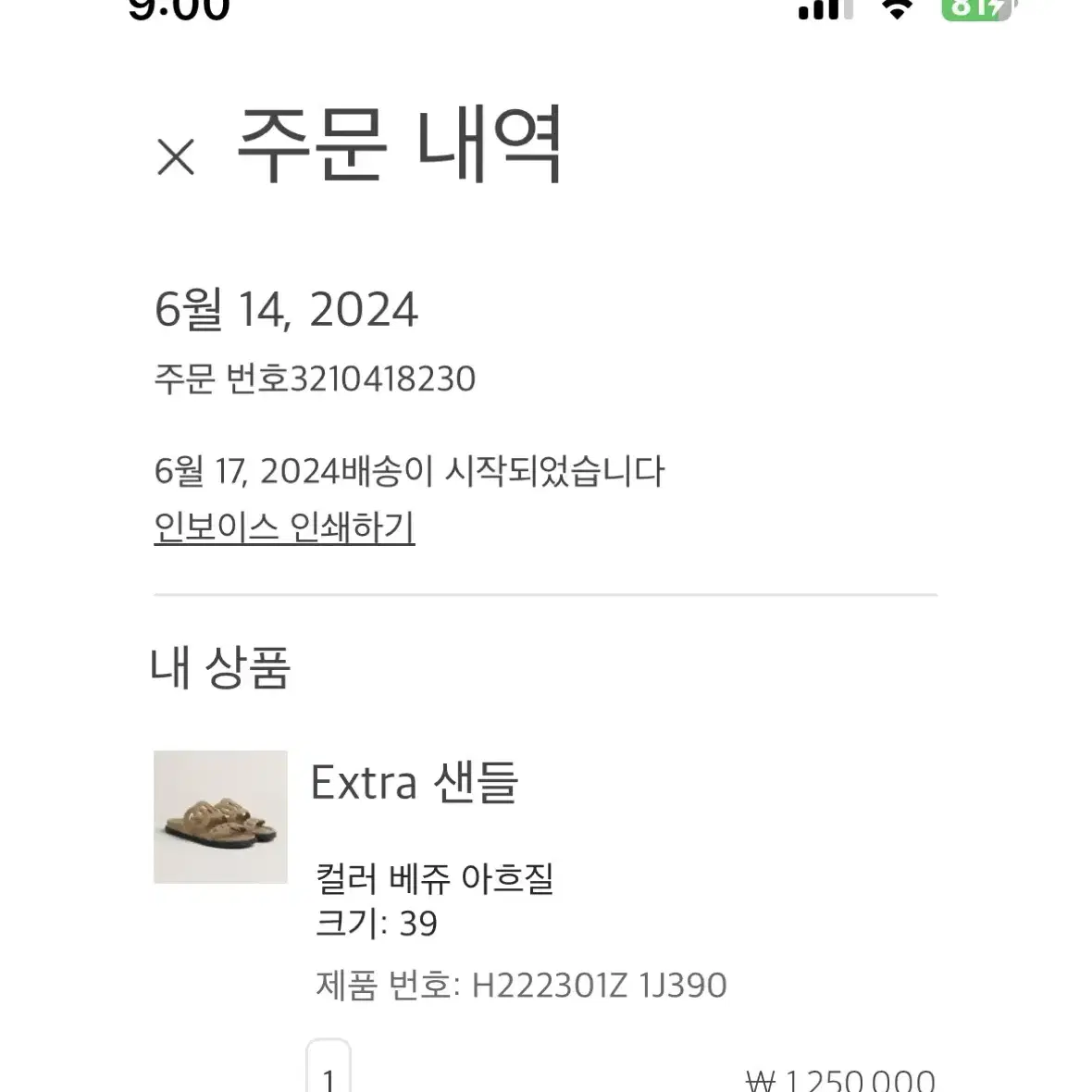Tap the Wi-Fi icon in status bar
Screen dimensions: 1092x1092
pyautogui.click(x=897, y=8)
